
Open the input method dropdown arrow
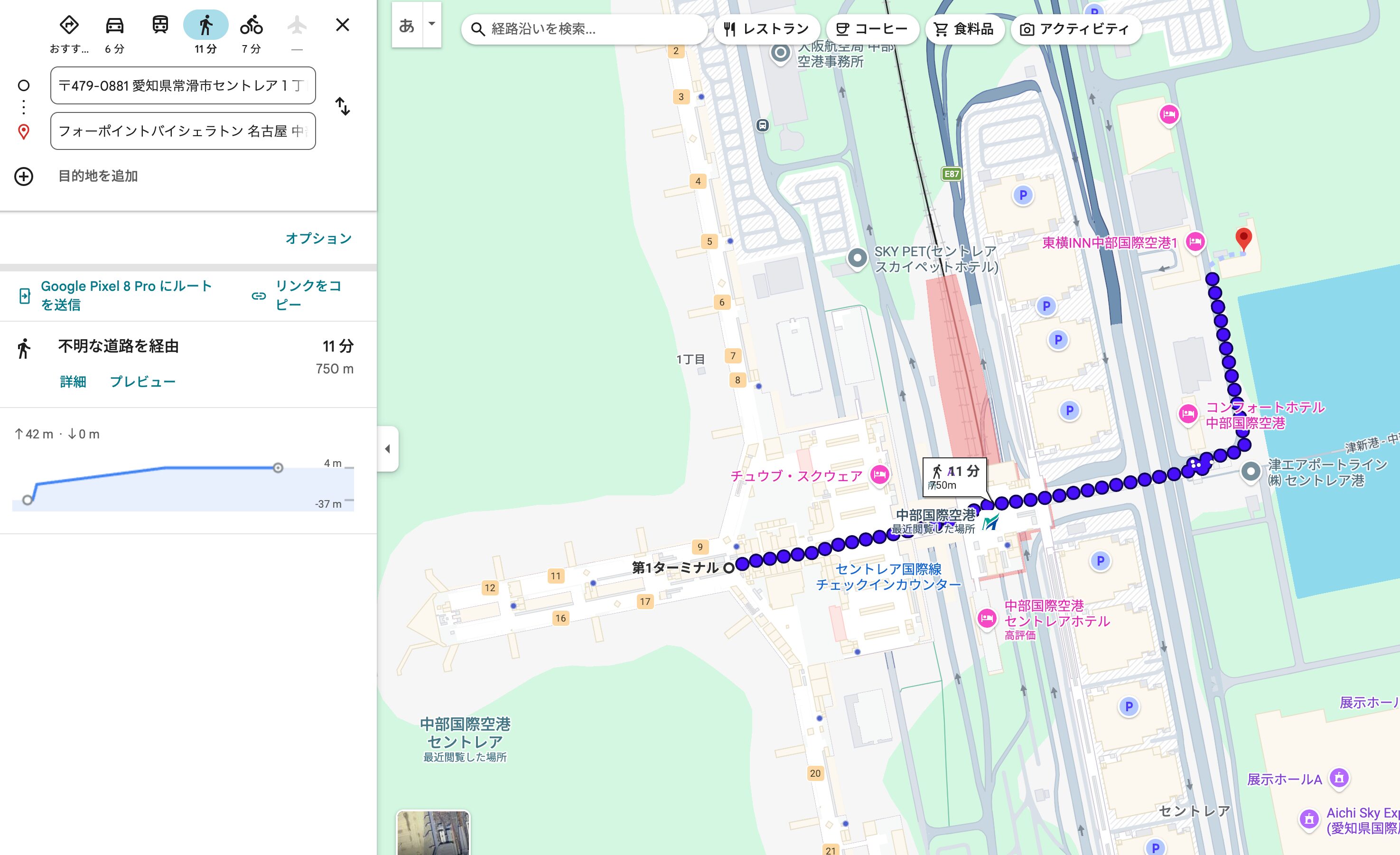pyautogui.click(x=432, y=24)
